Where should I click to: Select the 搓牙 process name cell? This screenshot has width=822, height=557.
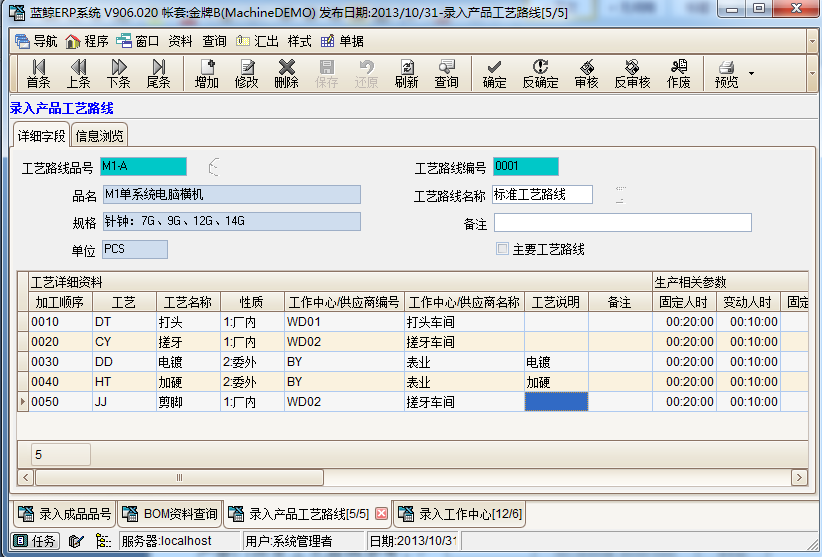point(188,342)
